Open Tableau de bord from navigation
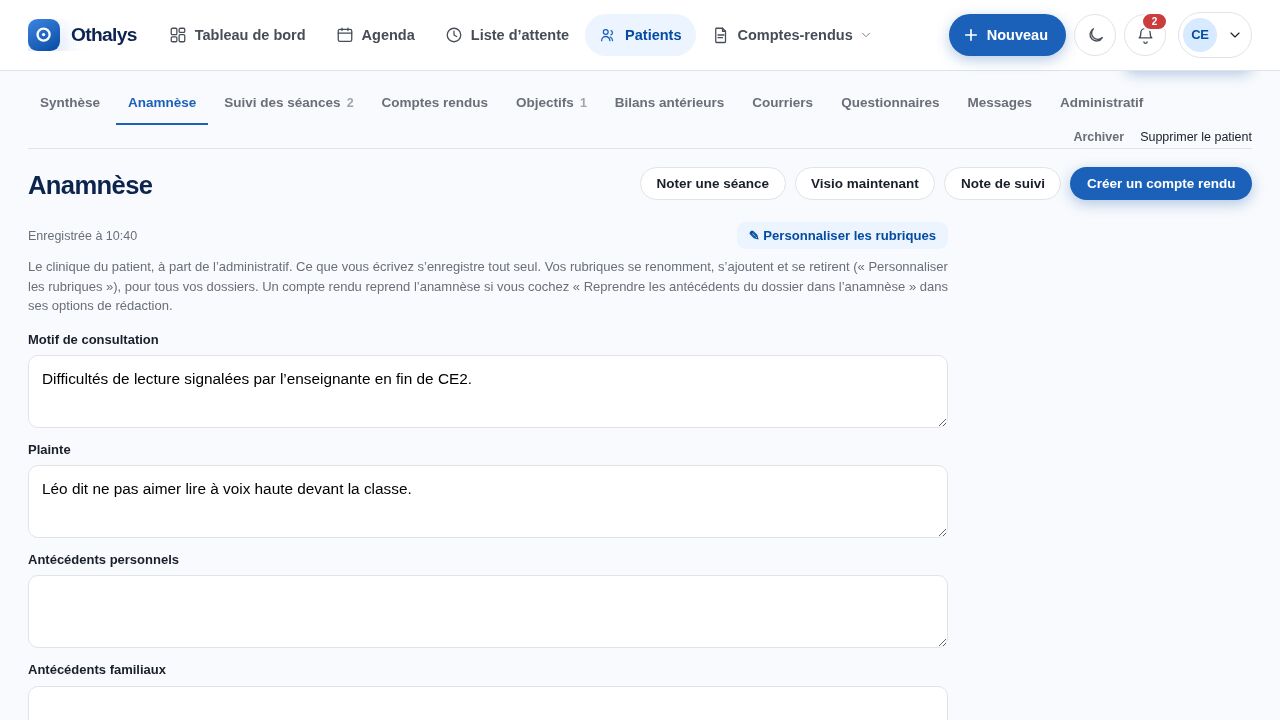The image size is (1280, 720). (x=238, y=35)
